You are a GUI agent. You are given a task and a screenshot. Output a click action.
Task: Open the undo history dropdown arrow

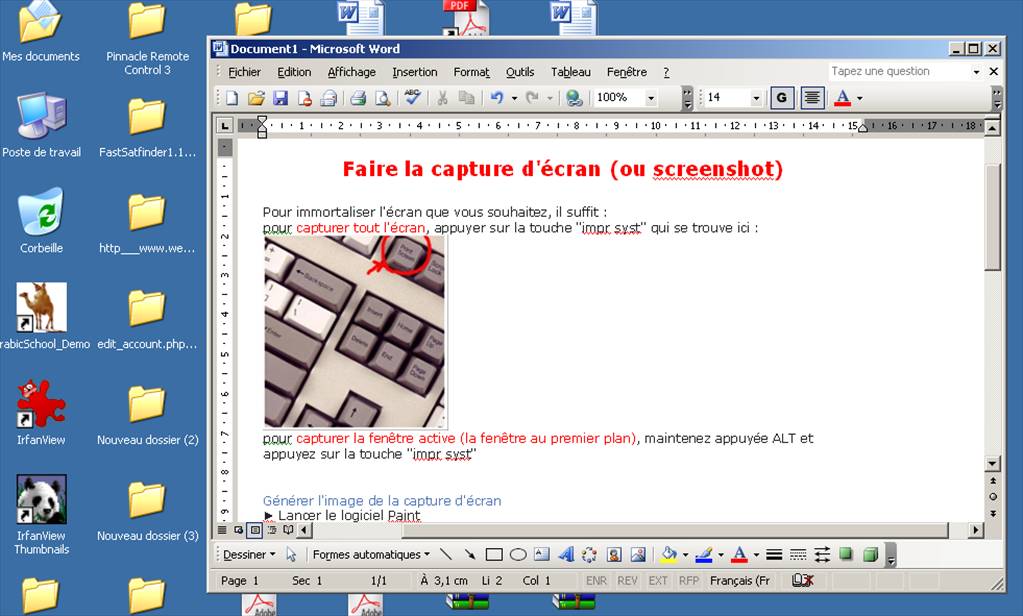pos(514,98)
